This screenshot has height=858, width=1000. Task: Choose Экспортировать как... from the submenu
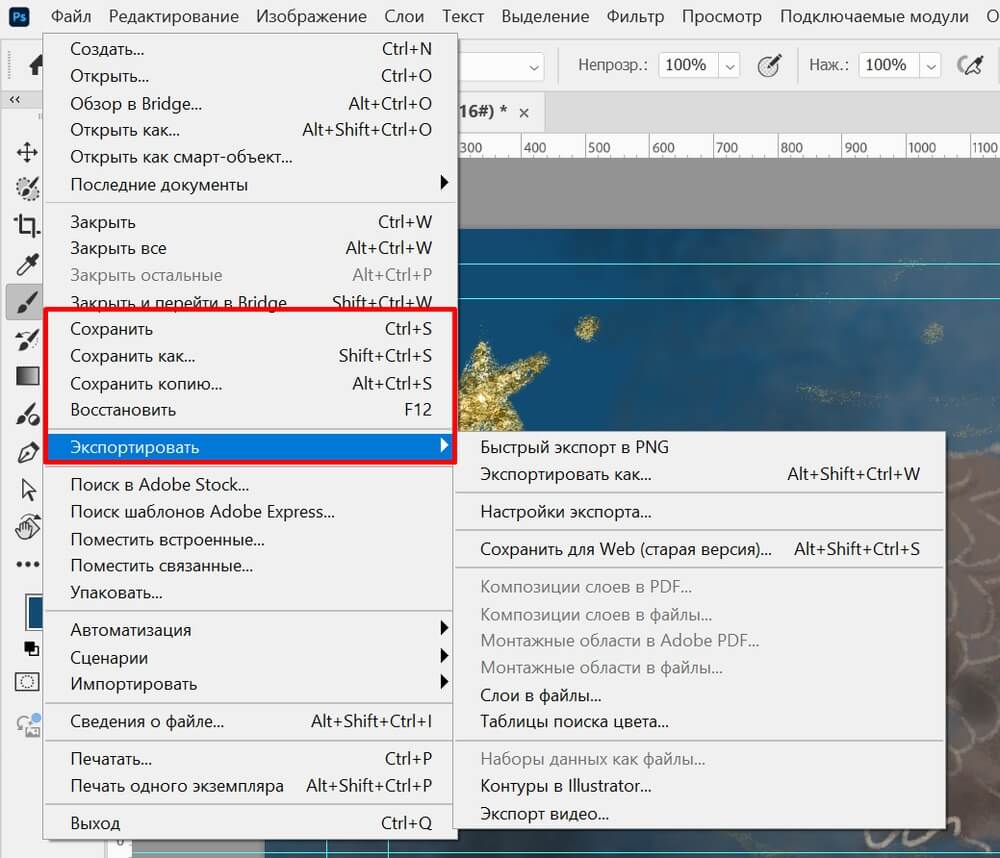click(565, 474)
